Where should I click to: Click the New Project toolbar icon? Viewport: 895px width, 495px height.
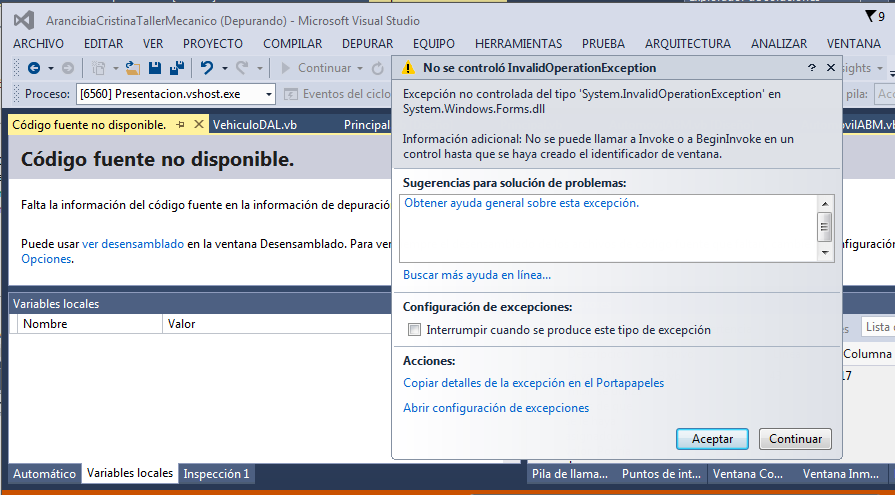99,69
